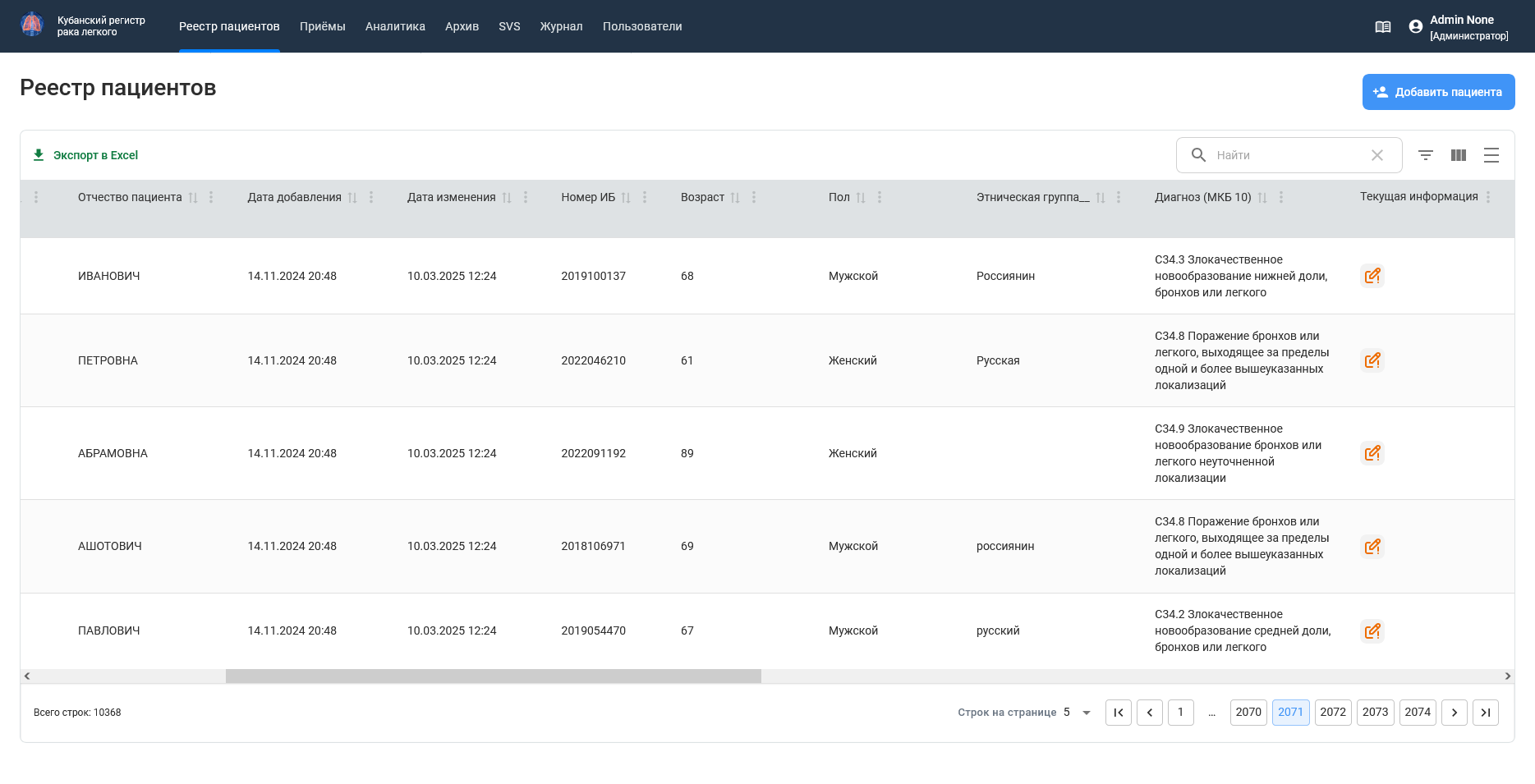Image resolution: width=1535 pixels, height=784 pixels.
Task: Click the Admin user account icon
Action: tap(1415, 27)
